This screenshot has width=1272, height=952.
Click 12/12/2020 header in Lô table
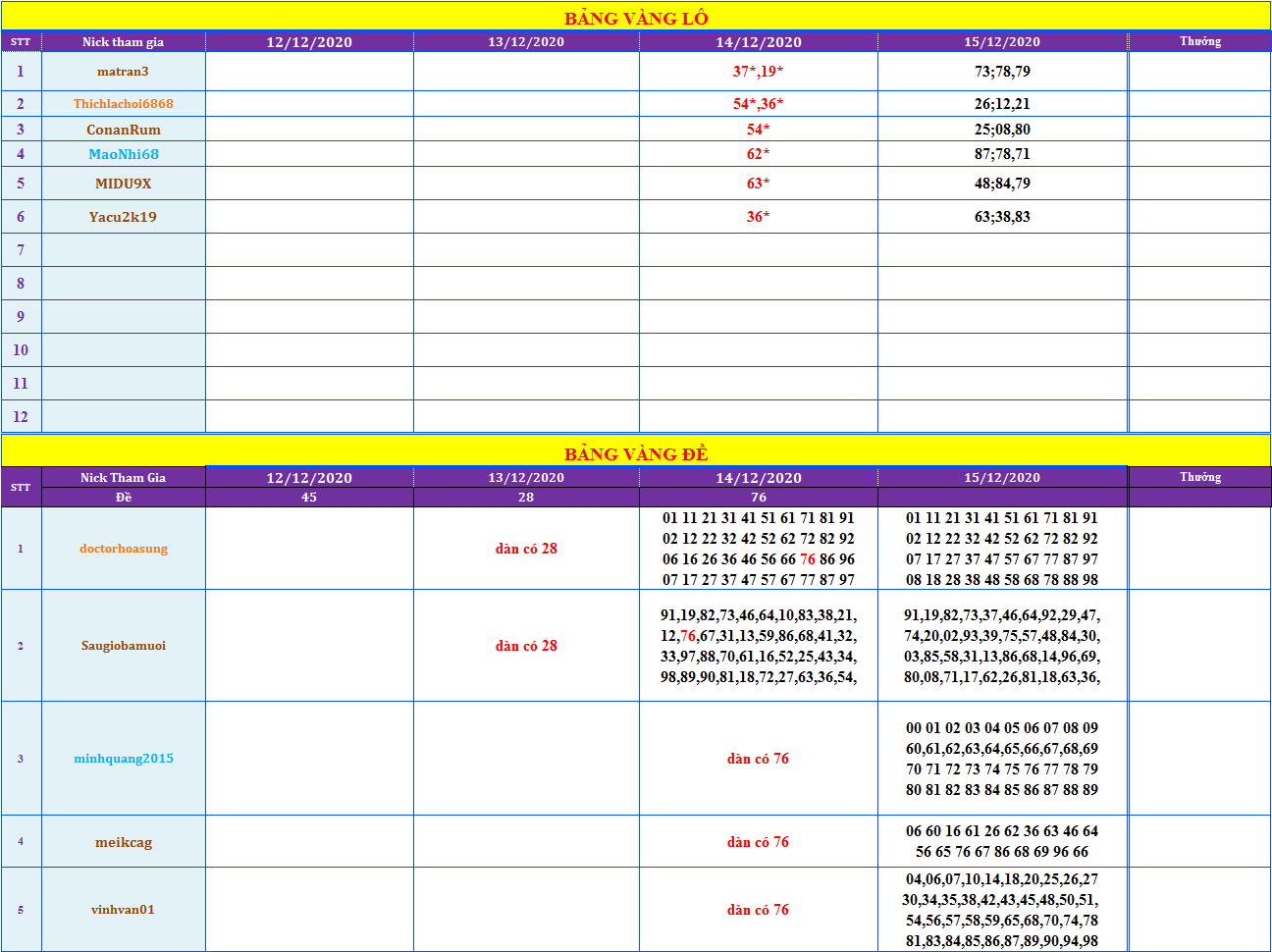click(x=309, y=41)
